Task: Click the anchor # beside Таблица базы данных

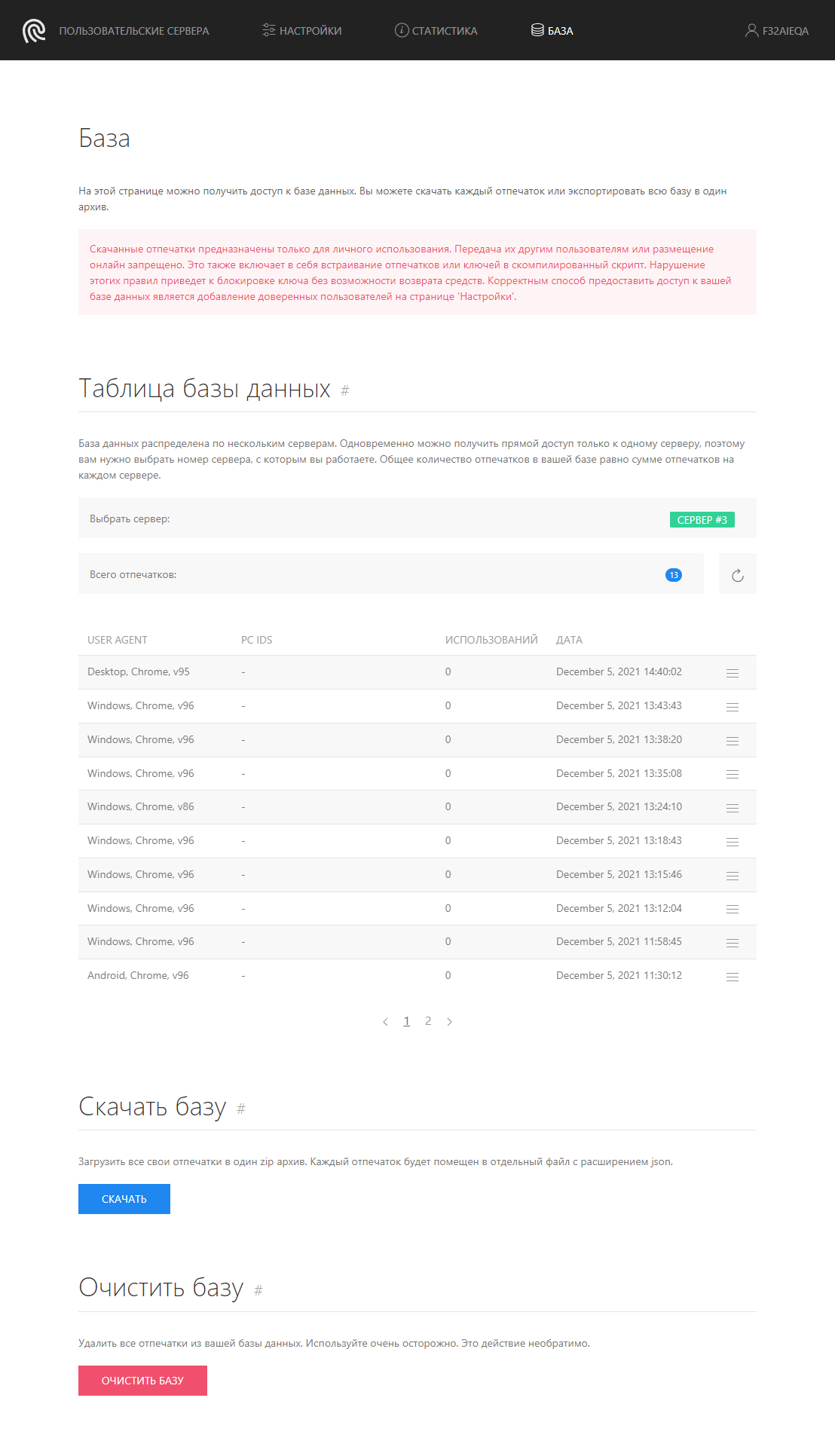Action: (345, 390)
